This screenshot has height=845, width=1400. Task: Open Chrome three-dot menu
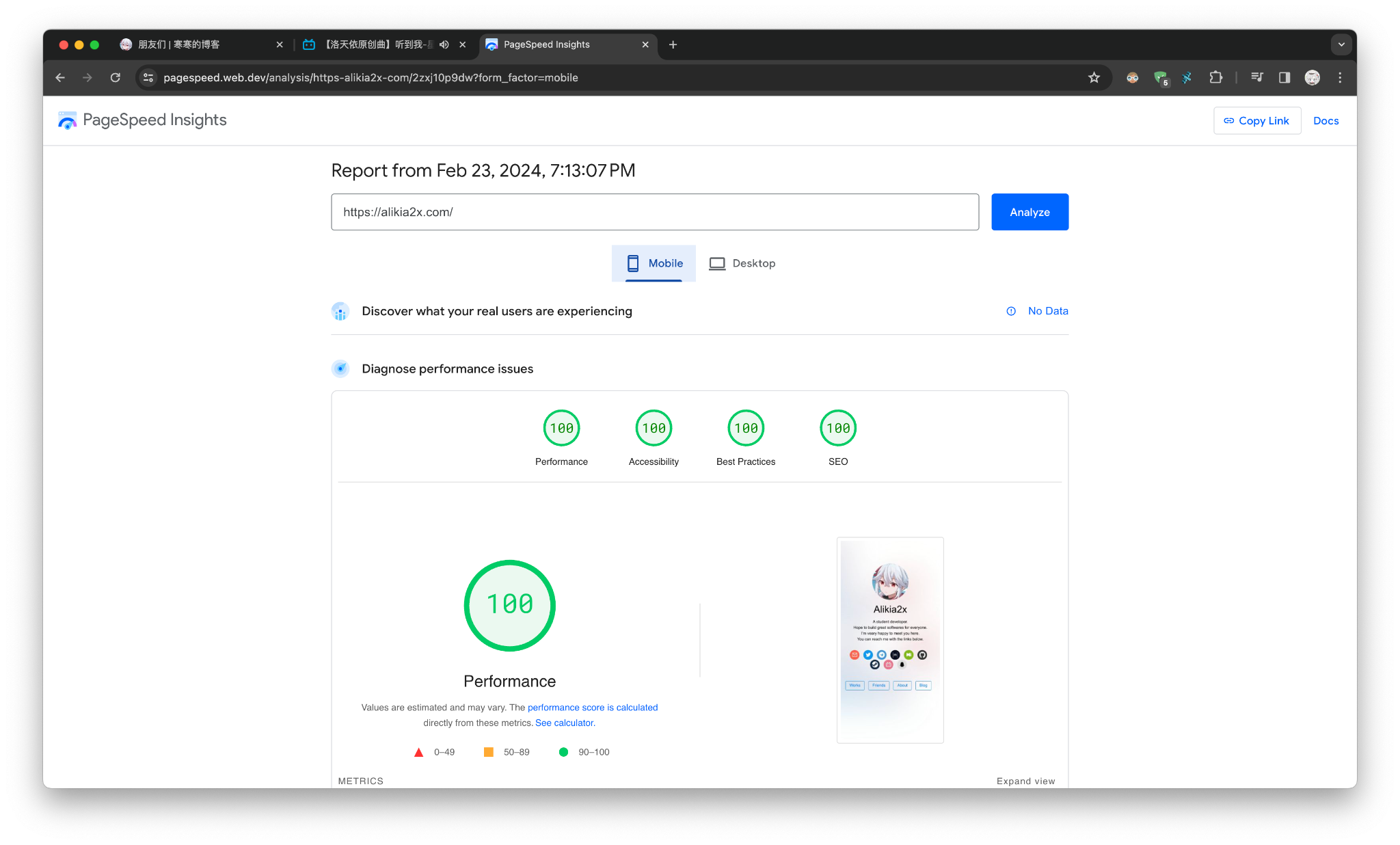pyautogui.click(x=1340, y=78)
